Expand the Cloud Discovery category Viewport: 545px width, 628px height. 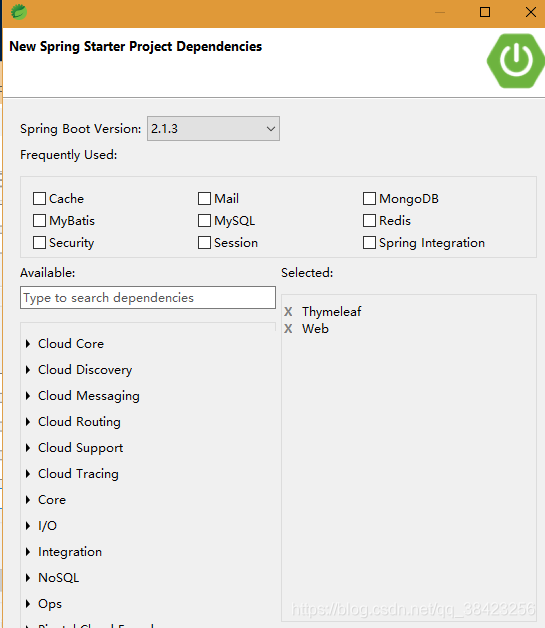point(28,370)
